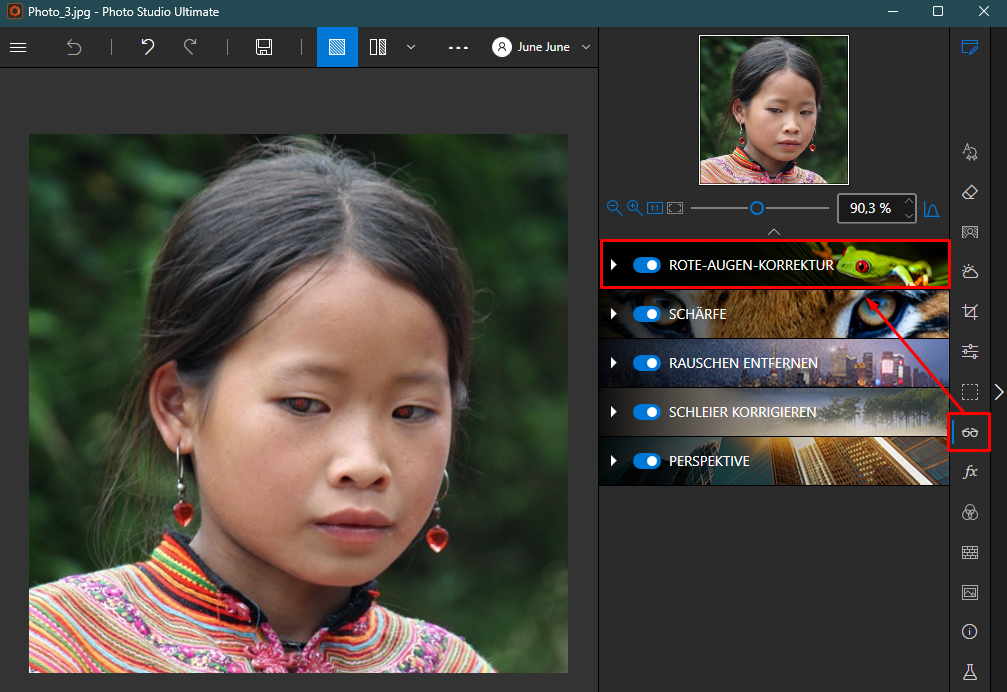Open the adjustment sliders panel icon
This screenshot has width=1007, height=692.
coord(969,351)
